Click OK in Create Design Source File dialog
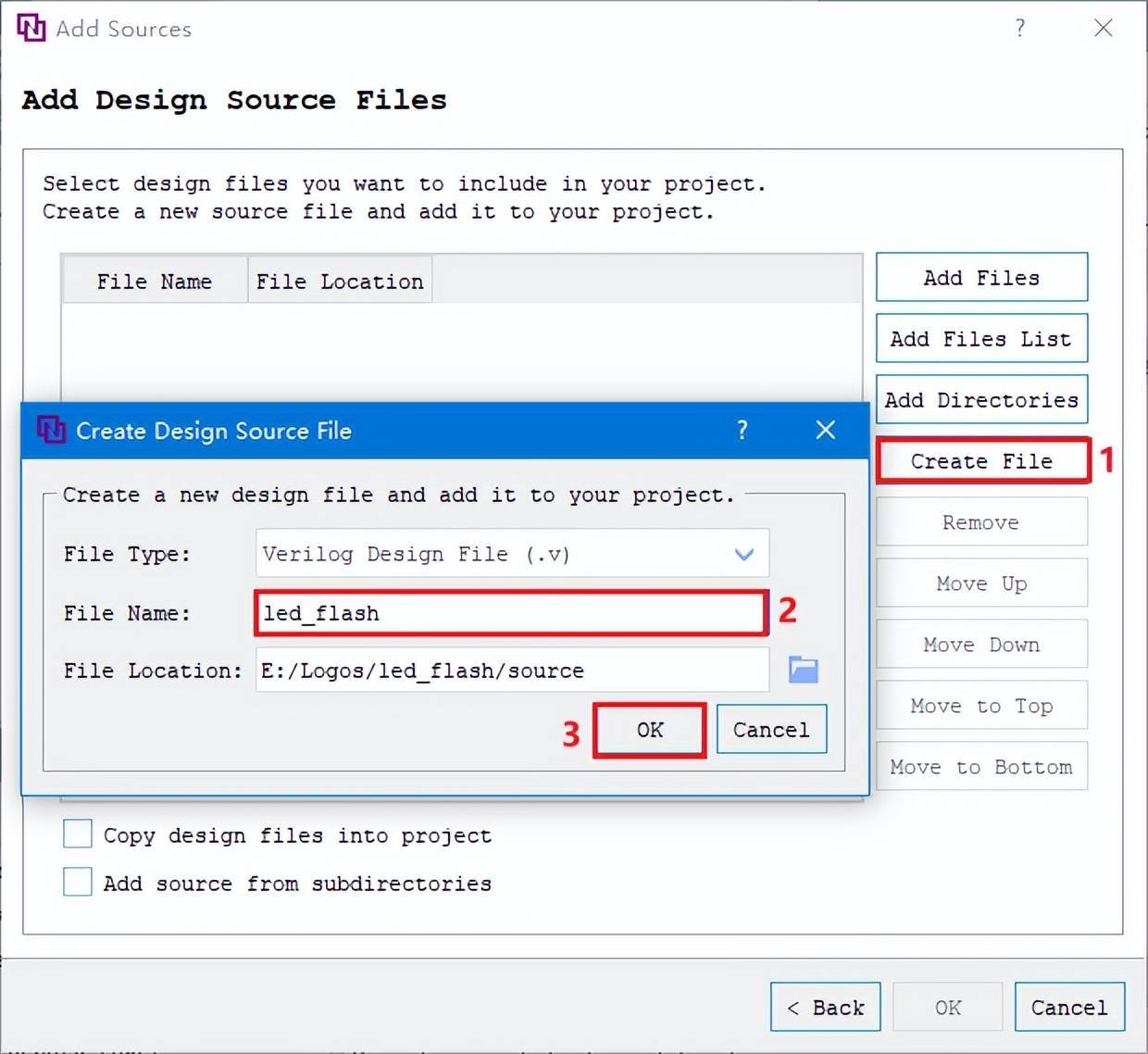Image resolution: width=1148 pixels, height=1054 pixels. coord(650,730)
